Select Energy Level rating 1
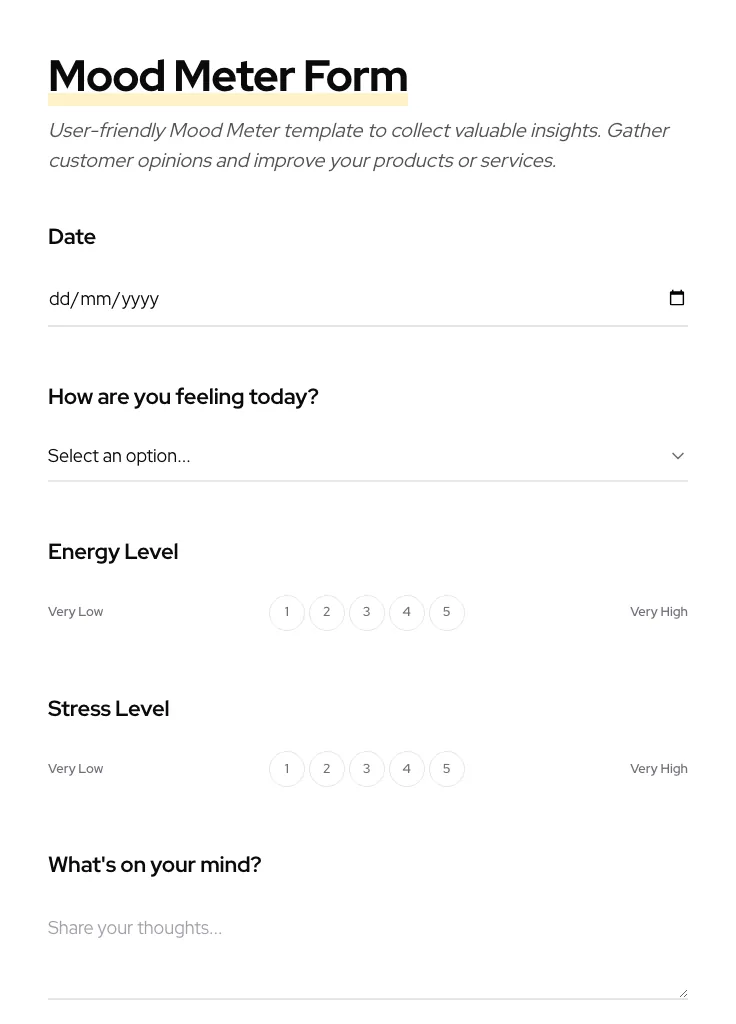 (x=287, y=612)
